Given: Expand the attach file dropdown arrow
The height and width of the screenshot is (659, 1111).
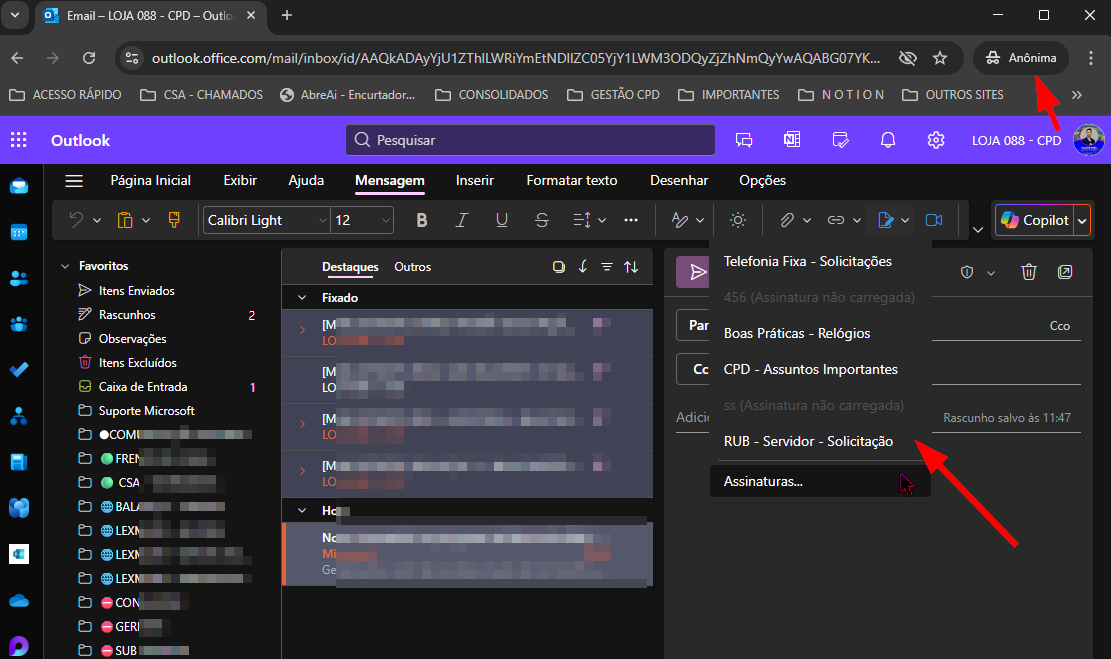Looking at the screenshot, I should [806, 220].
